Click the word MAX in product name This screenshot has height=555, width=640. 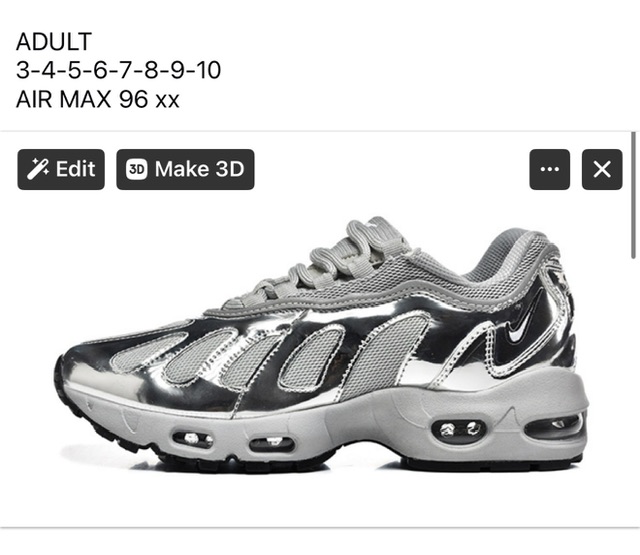85,99
